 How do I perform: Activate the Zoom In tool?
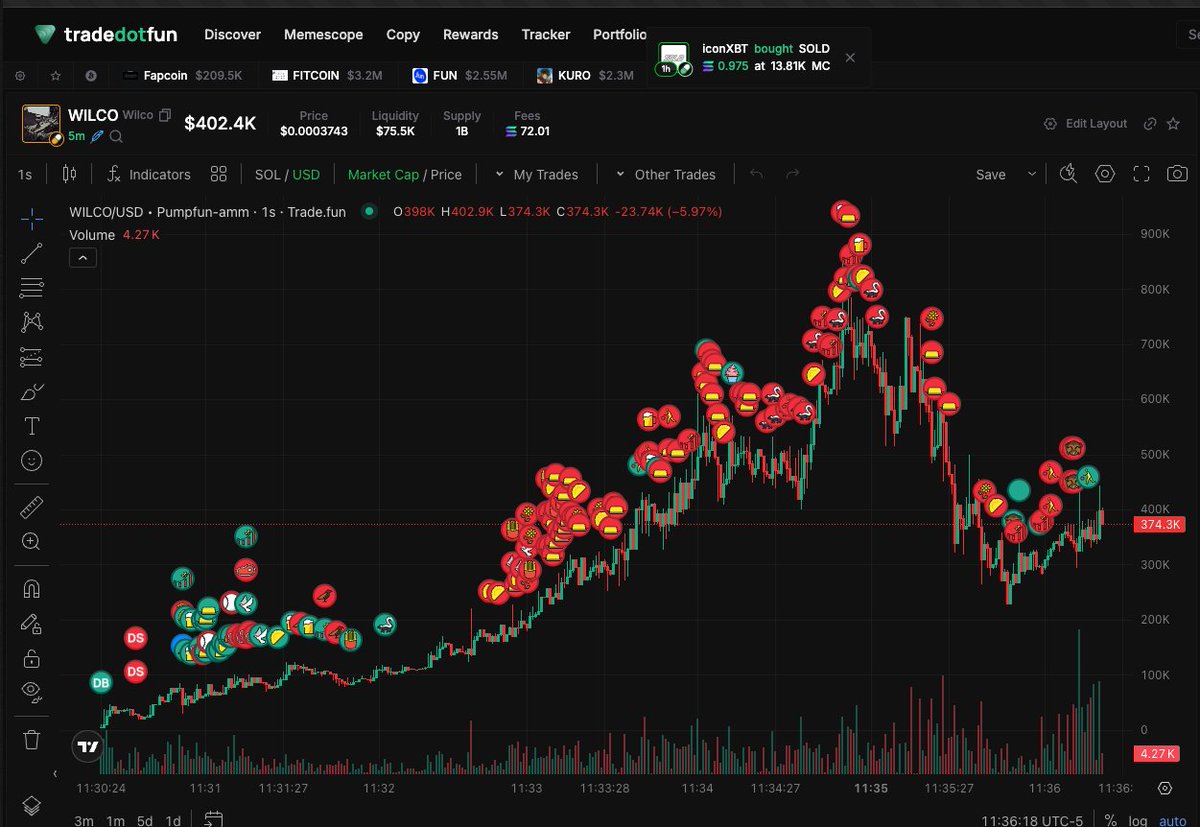click(31, 542)
